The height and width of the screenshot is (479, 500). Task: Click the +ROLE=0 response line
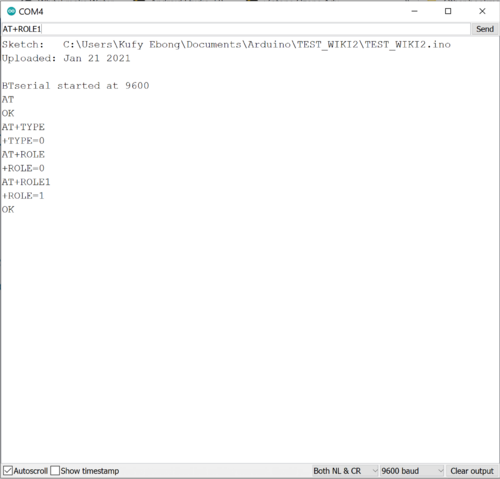tap(23, 168)
